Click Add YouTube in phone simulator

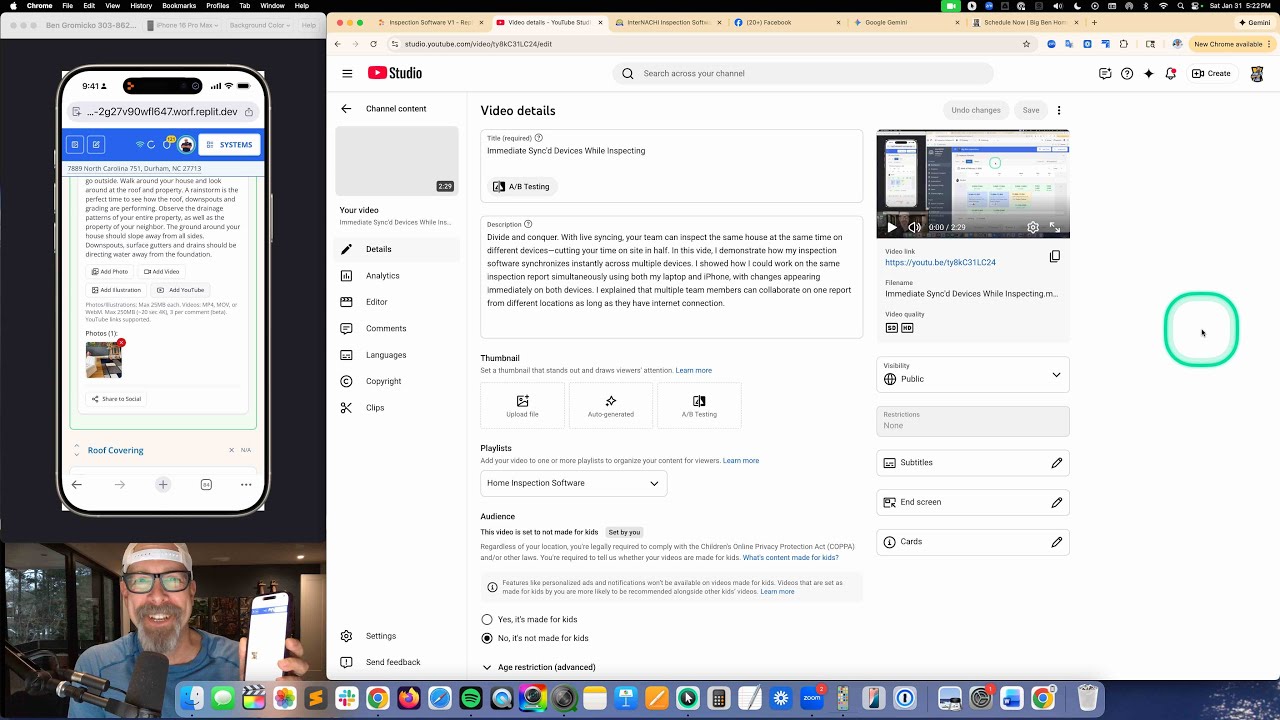(180, 290)
